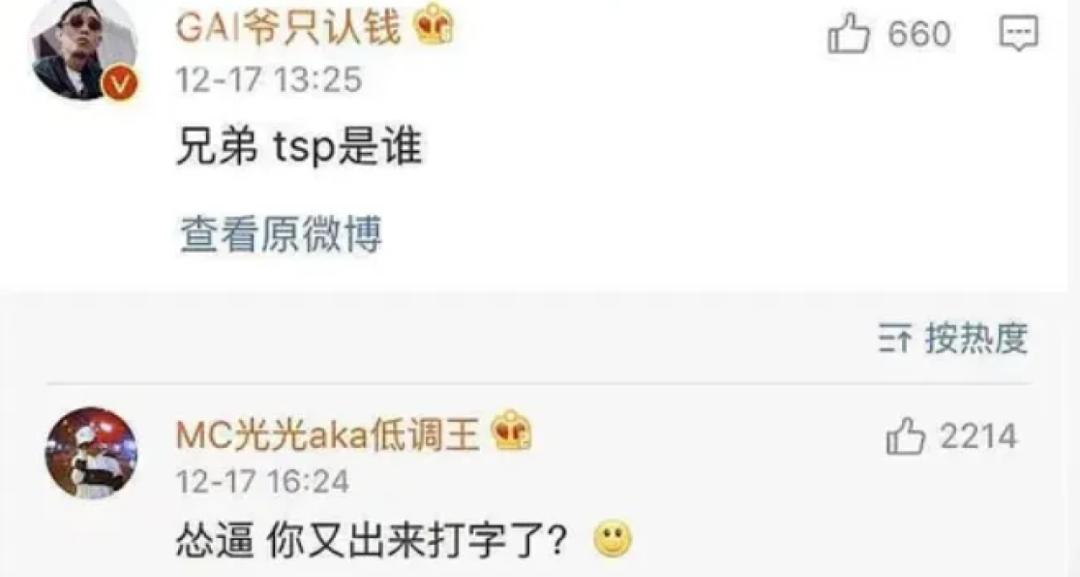Click GAI爷只认钱's profile avatar
Image resolution: width=1080 pixels, height=577 pixels.
click(x=84, y=51)
